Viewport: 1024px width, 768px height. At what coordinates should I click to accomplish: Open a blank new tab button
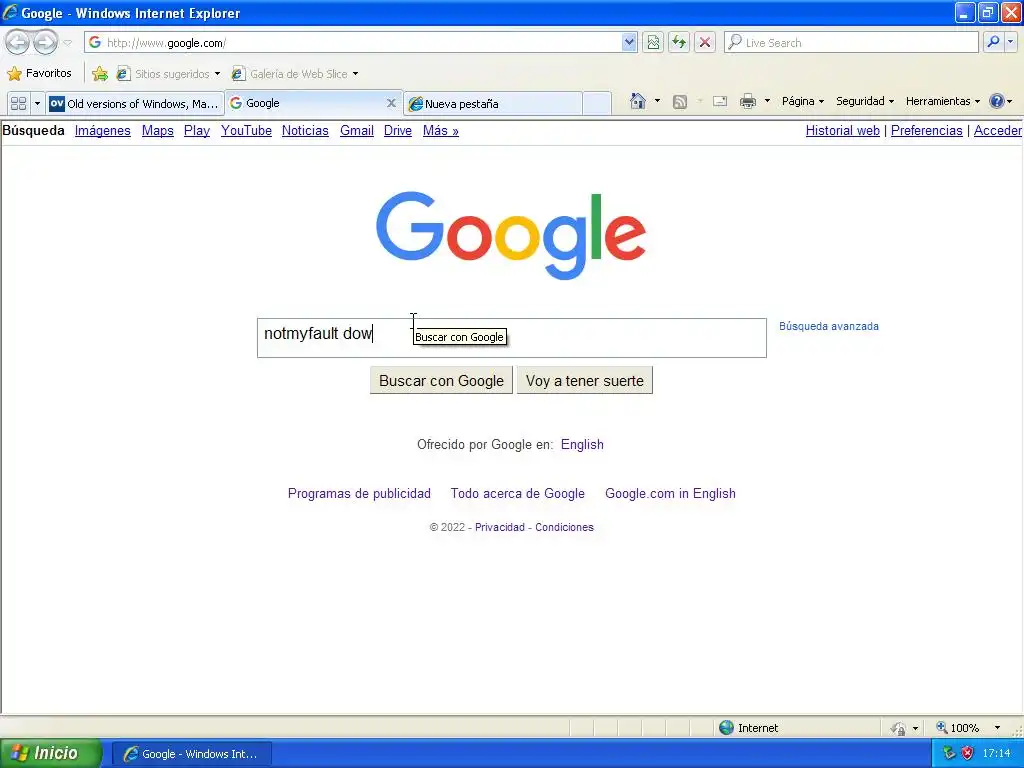[597, 103]
